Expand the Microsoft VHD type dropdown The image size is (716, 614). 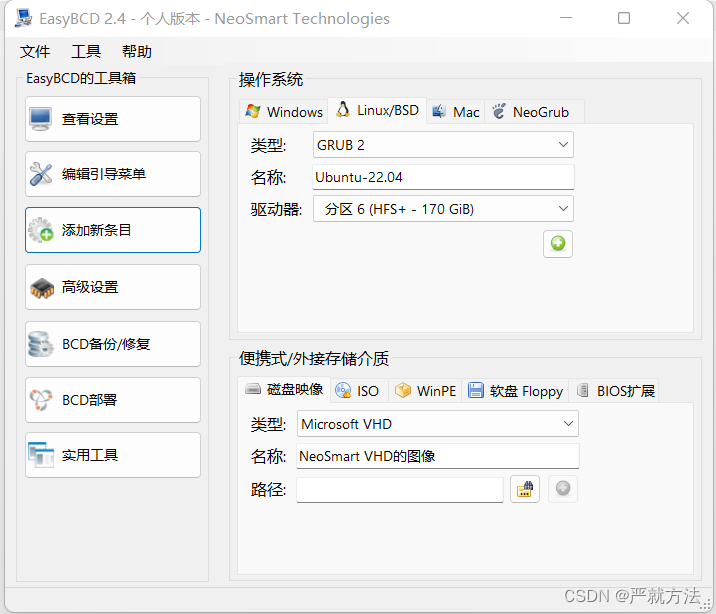point(437,424)
